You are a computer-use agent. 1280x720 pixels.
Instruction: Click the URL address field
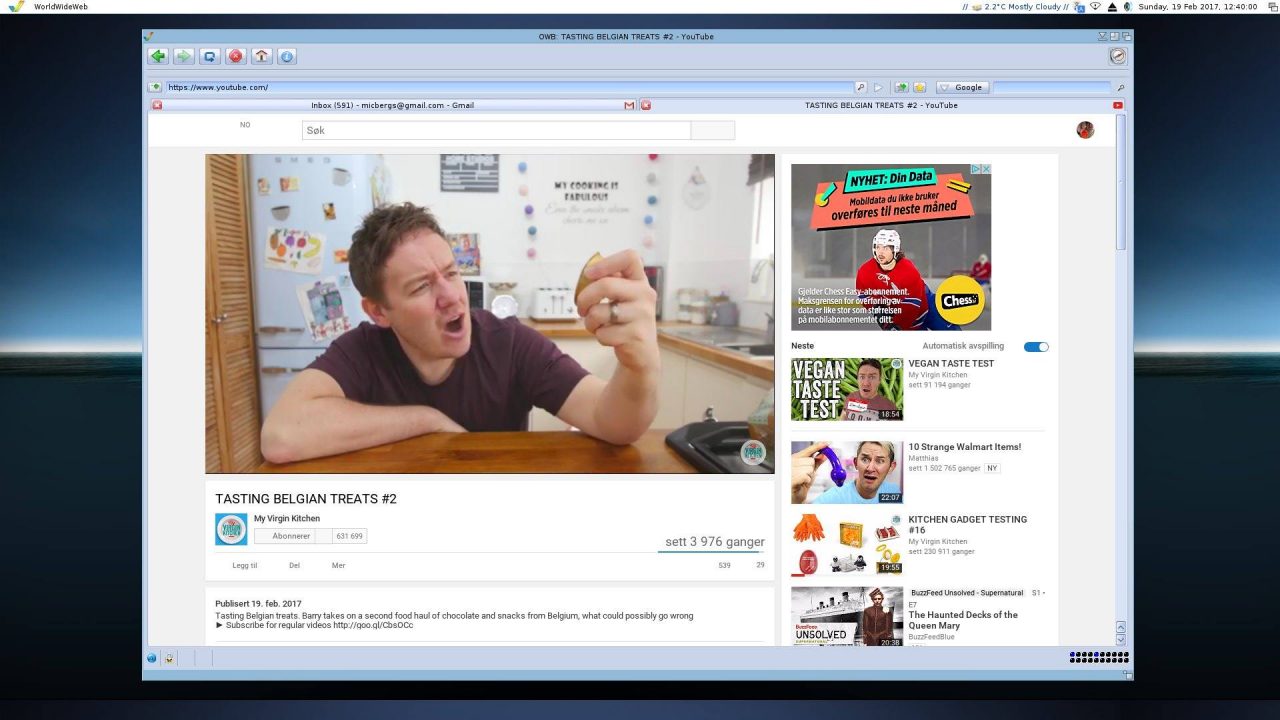tap(510, 87)
